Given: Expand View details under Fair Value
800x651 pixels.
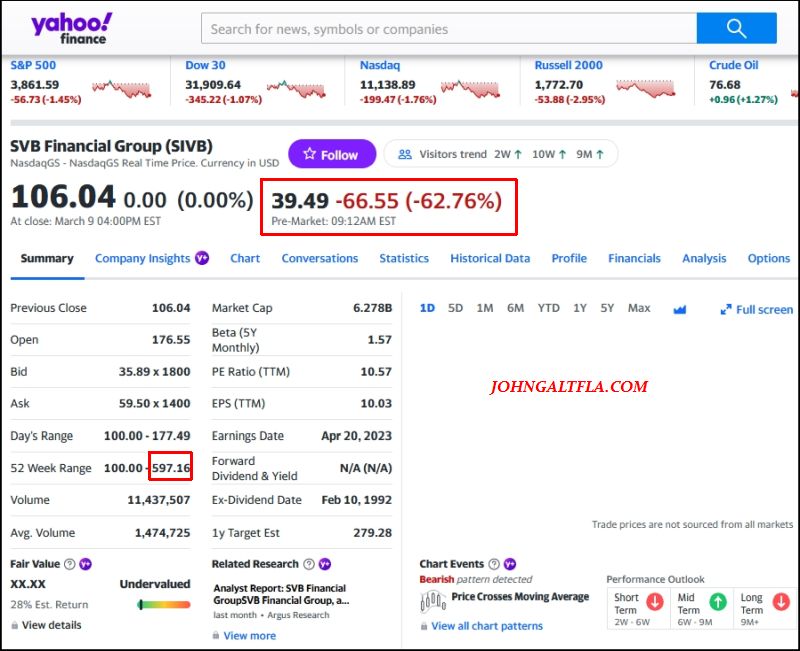Looking at the screenshot, I should (x=51, y=625).
